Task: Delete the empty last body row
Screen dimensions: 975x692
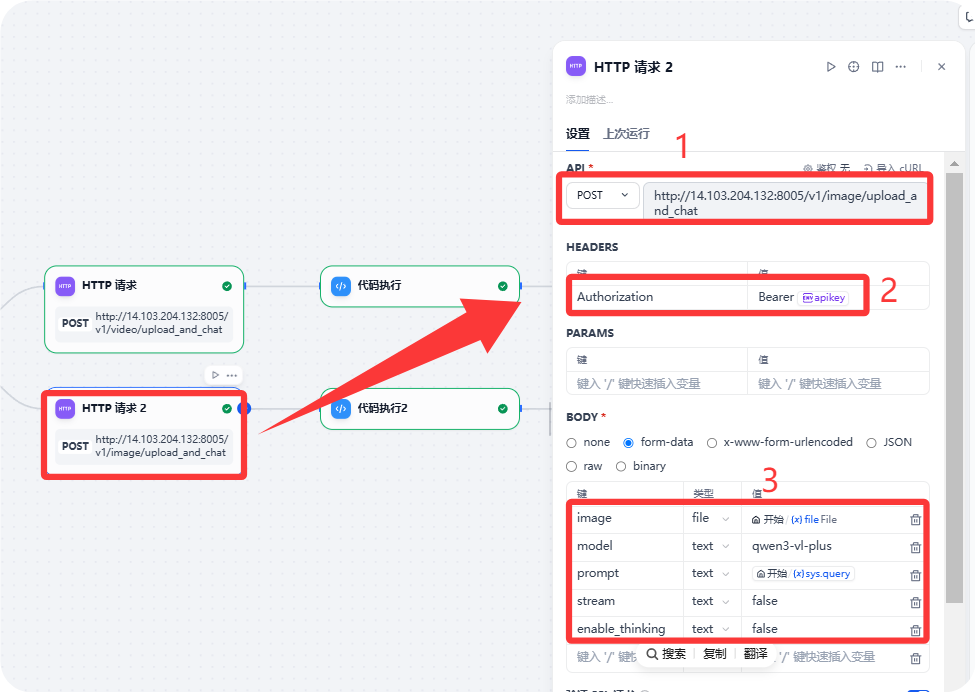Action: point(915,658)
